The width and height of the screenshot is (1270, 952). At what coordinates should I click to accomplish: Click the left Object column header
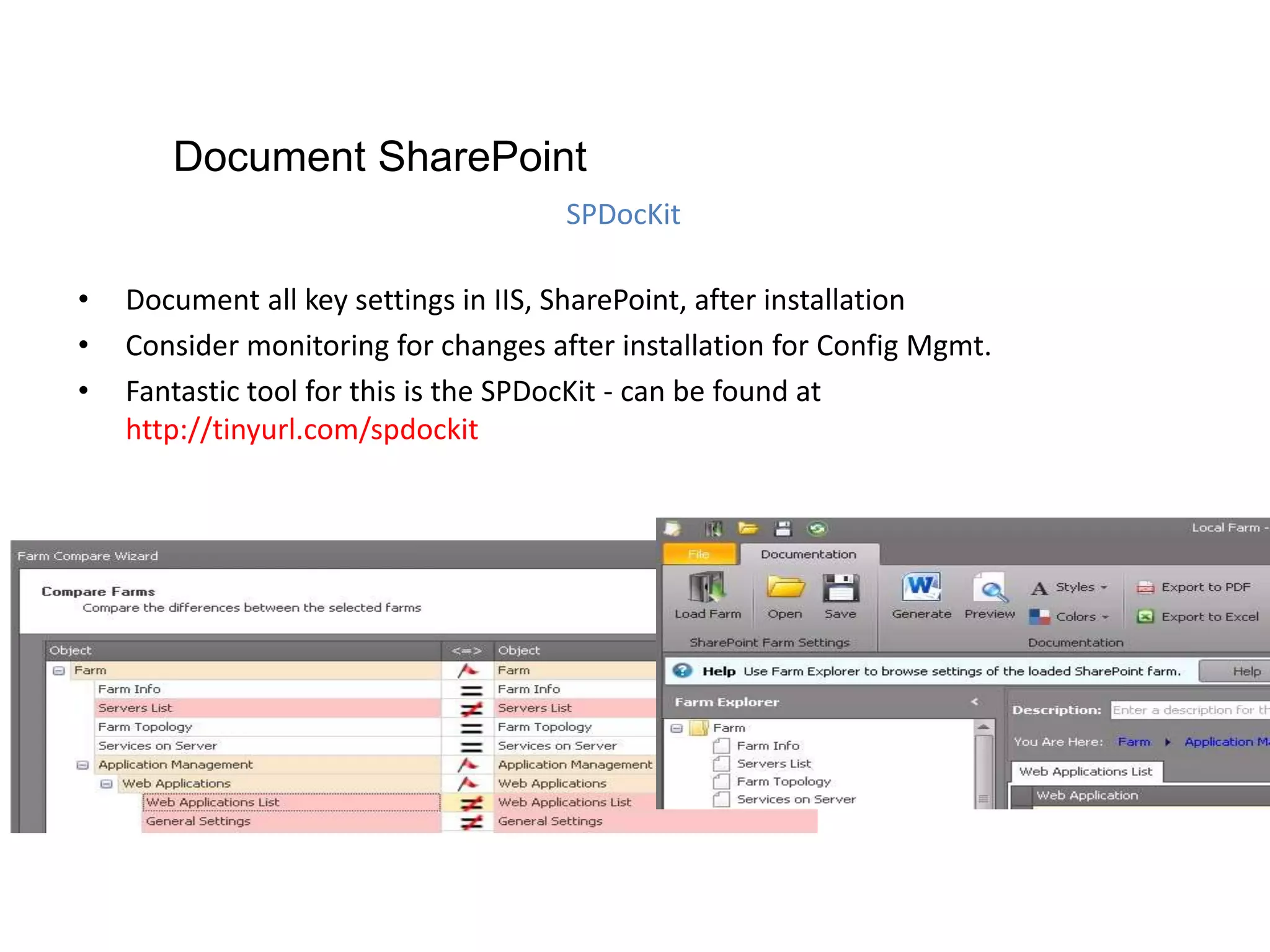point(244,650)
